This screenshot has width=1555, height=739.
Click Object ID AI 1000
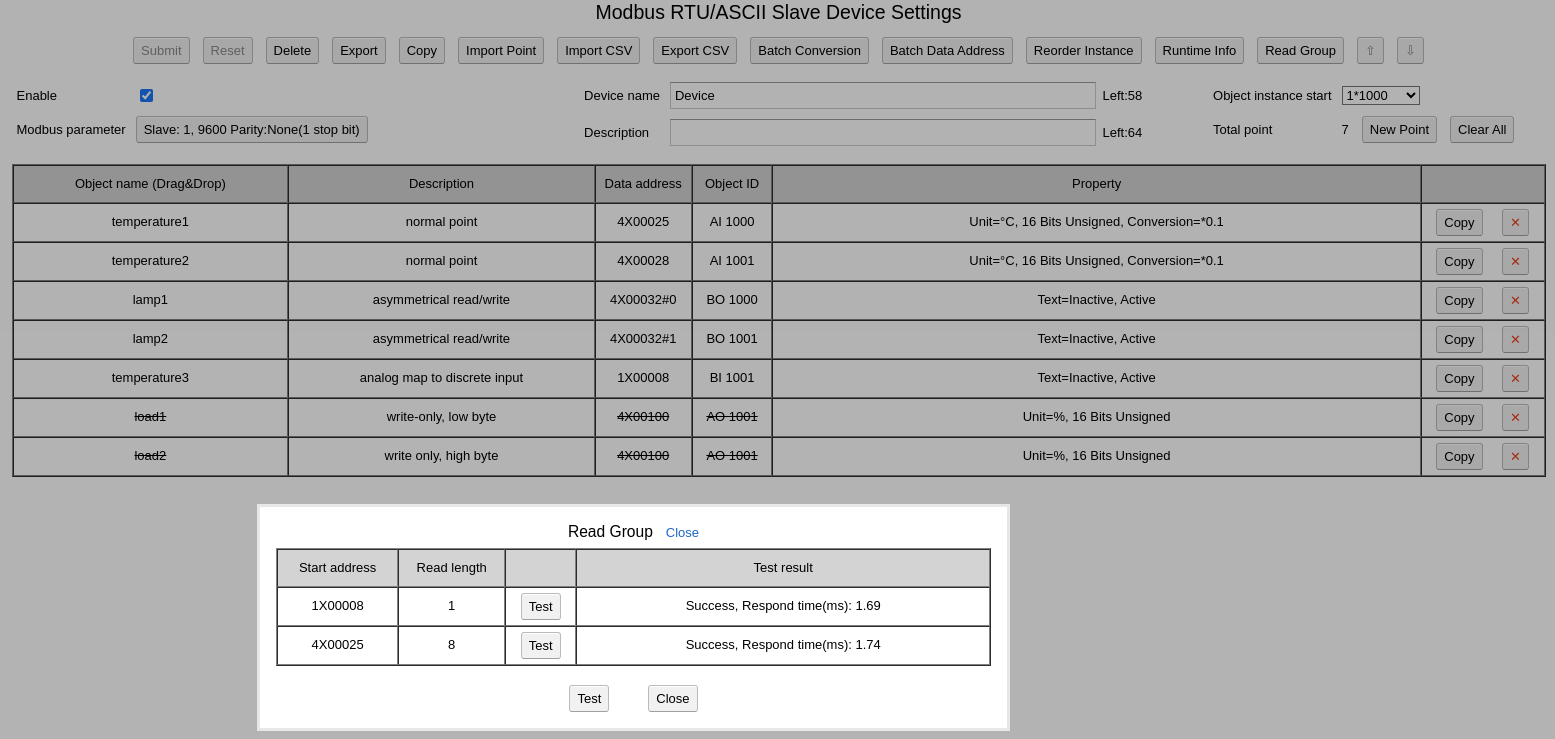[x=732, y=222]
